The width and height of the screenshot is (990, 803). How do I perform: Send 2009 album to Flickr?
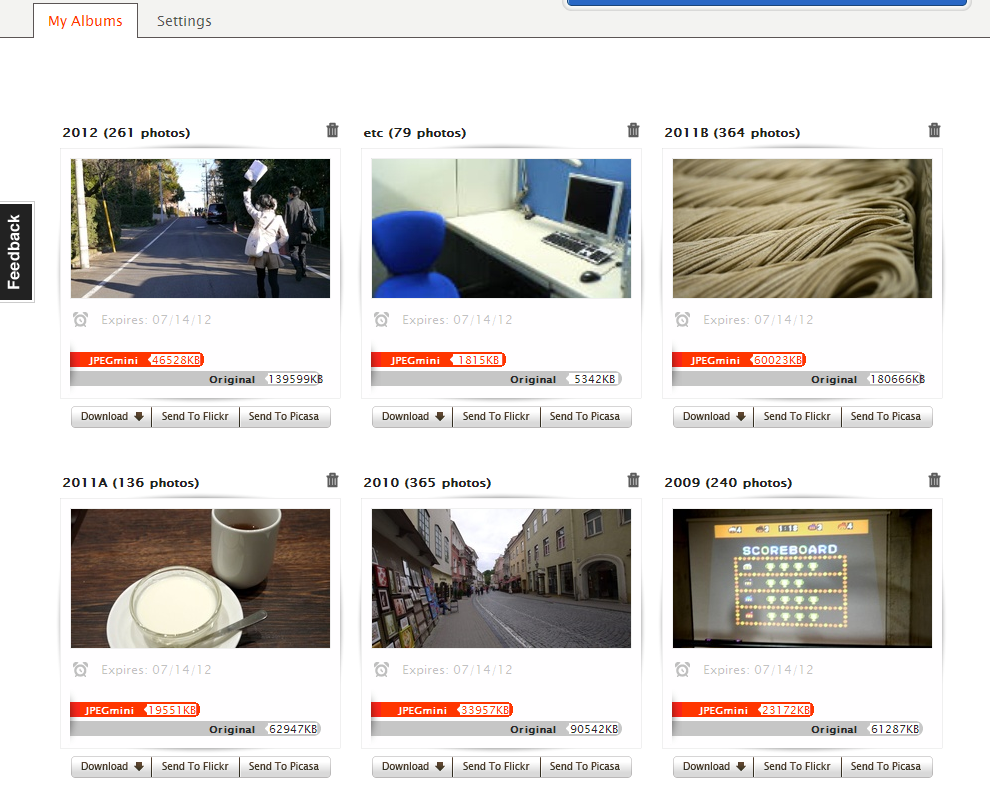(797, 767)
